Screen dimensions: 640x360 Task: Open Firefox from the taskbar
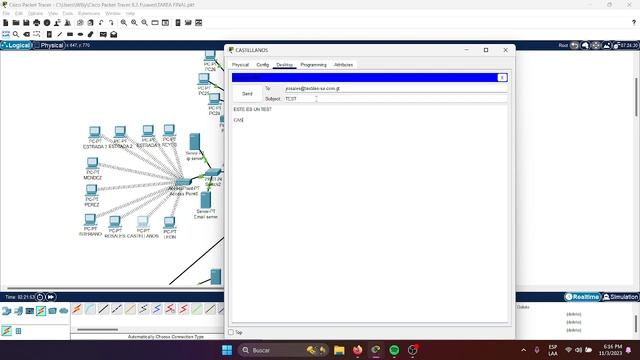[358, 350]
